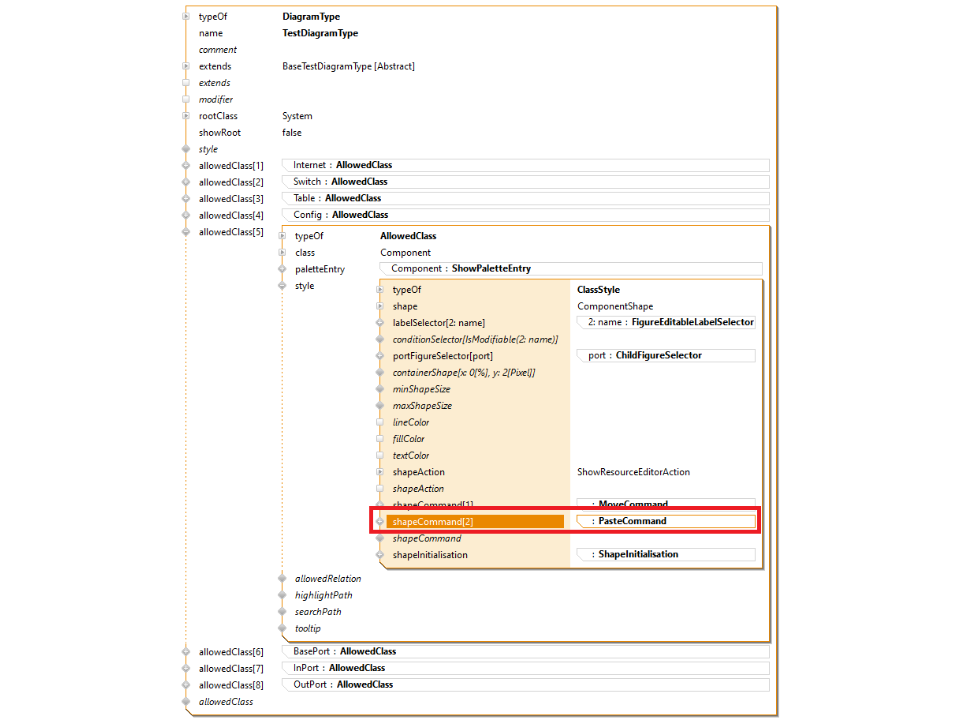Expand the rootClass property arrow
960x720 pixels.
186,116
